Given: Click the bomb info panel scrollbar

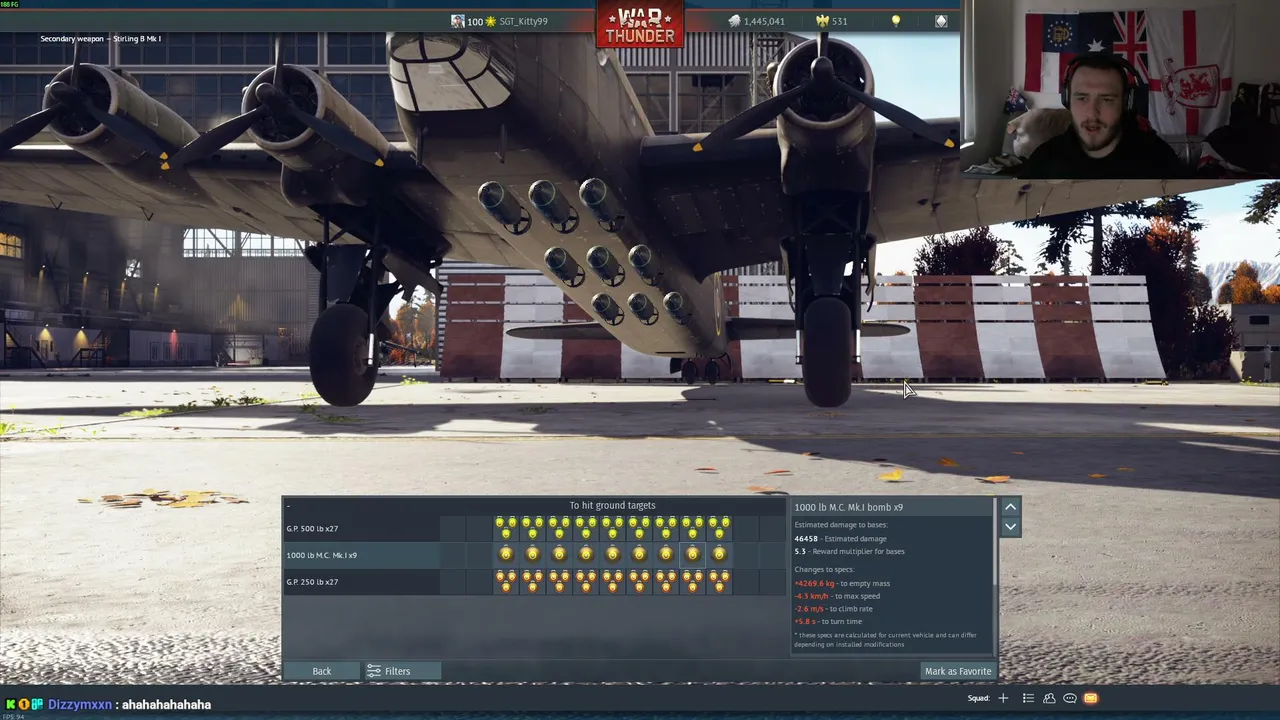Looking at the screenshot, I should point(995,543).
